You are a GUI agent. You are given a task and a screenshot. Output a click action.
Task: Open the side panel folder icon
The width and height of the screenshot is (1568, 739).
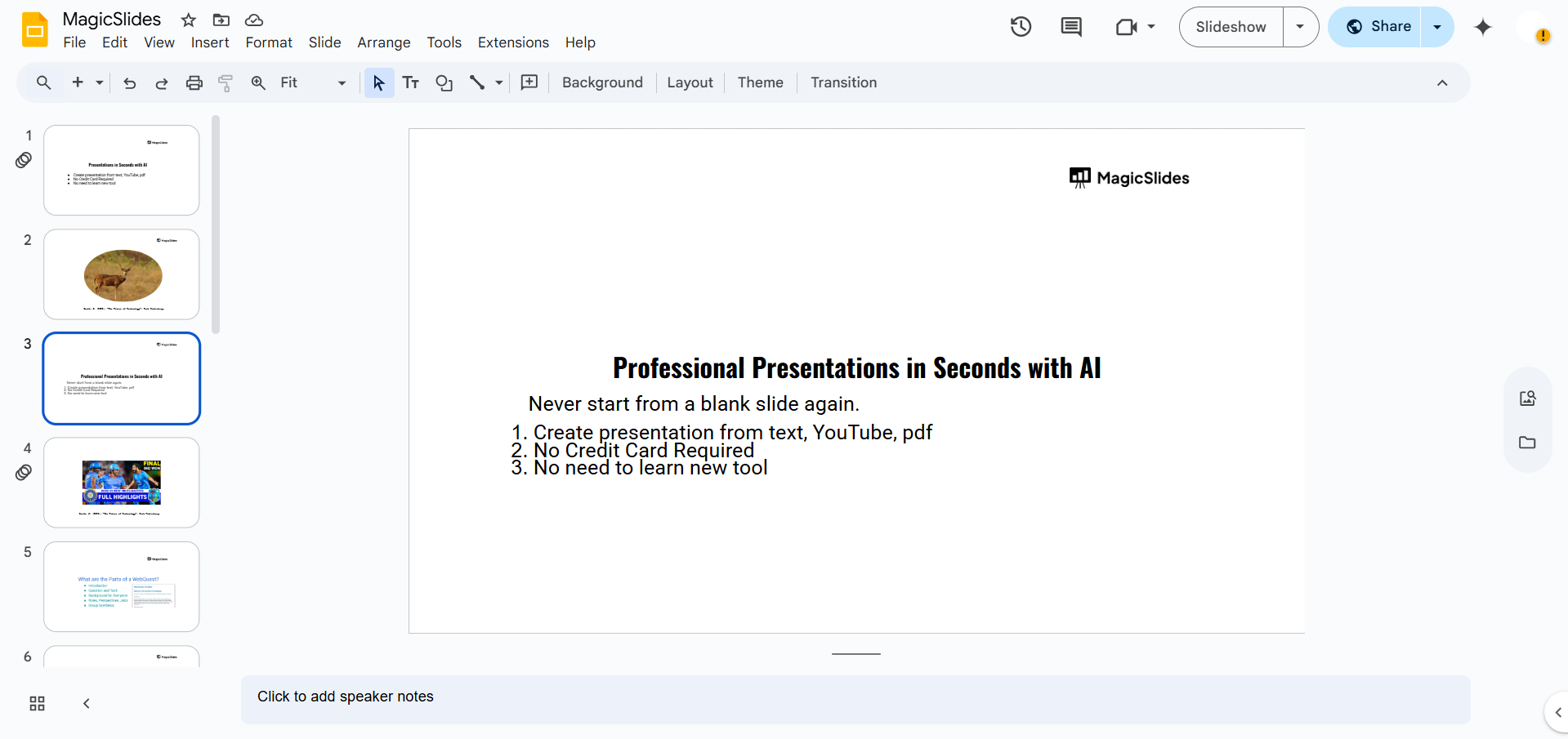click(x=1527, y=443)
